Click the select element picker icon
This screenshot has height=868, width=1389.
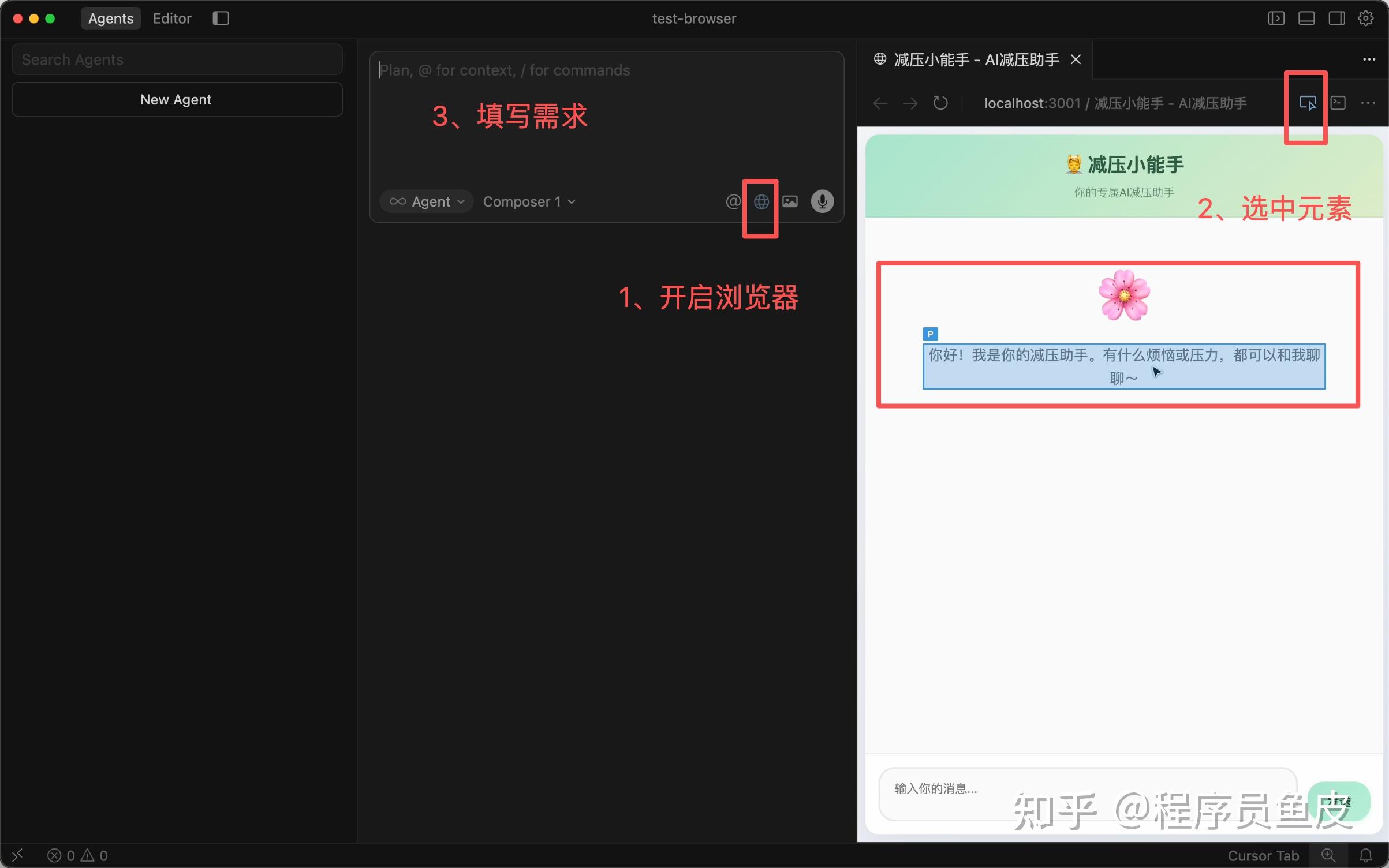click(x=1307, y=103)
